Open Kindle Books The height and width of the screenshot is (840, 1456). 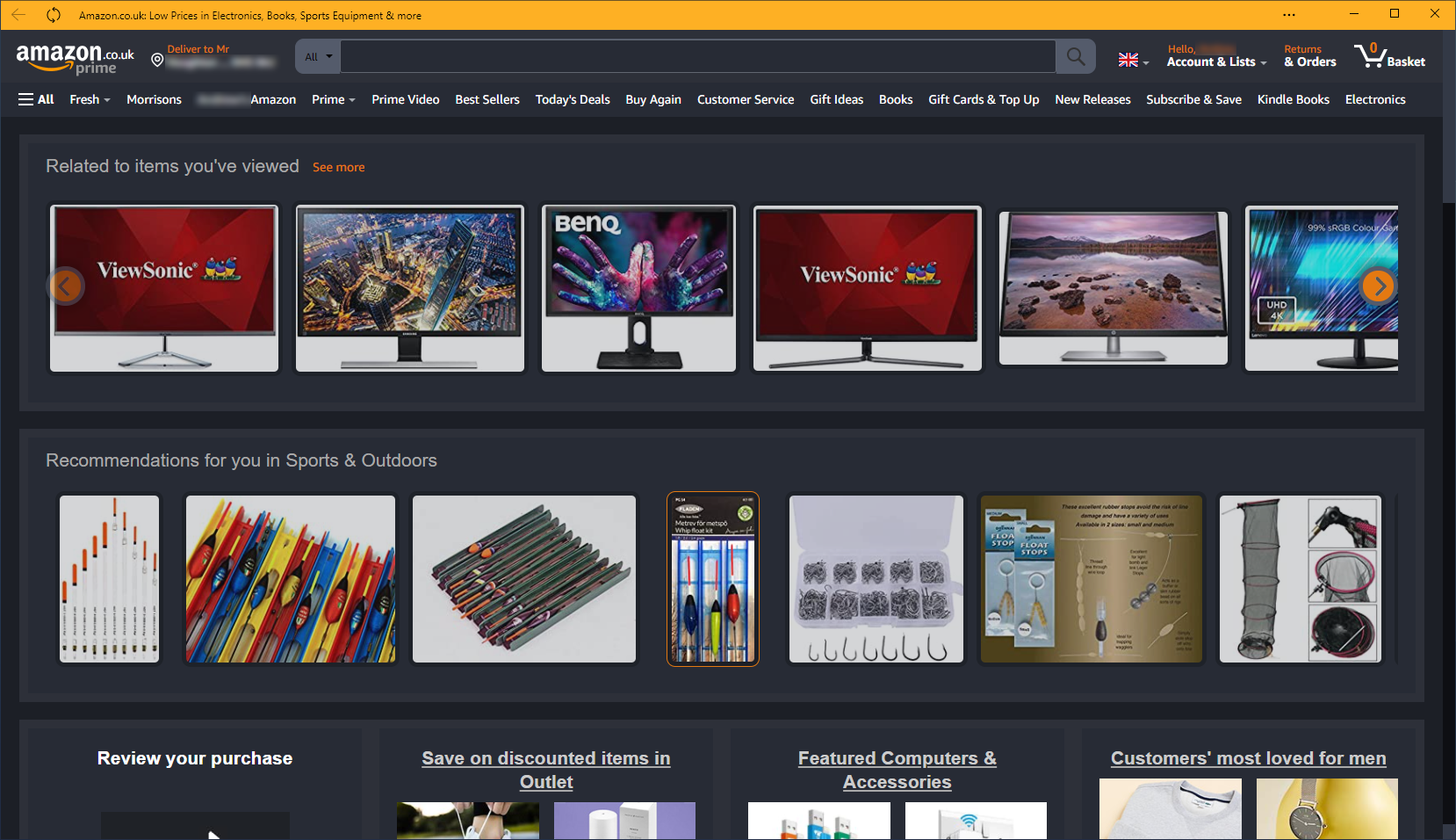[x=1294, y=99]
